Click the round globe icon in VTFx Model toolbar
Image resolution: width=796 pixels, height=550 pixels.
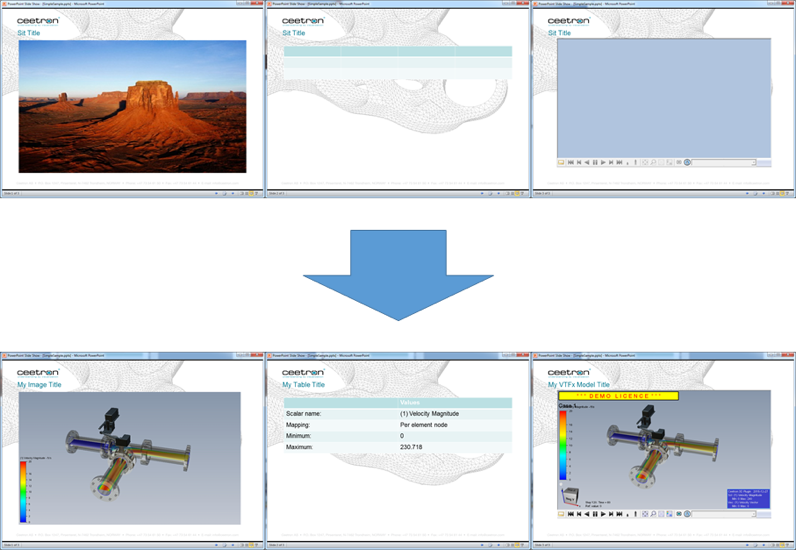(x=687, y=514)
